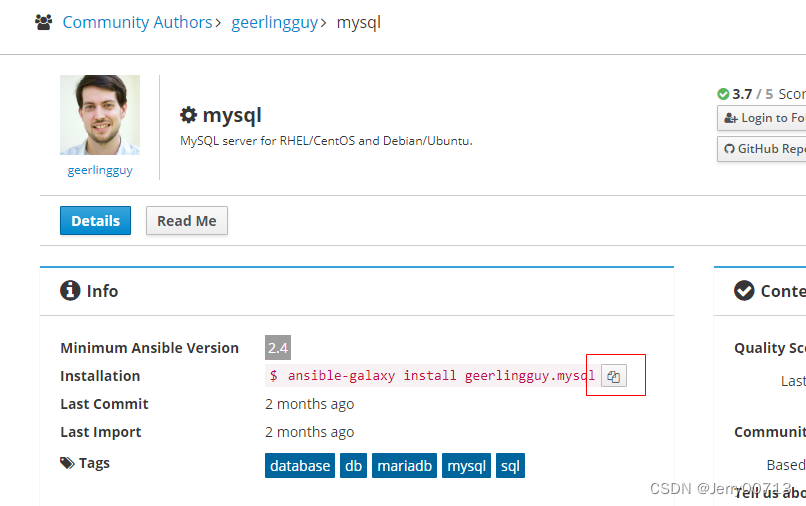The height and width of the screenshot is (506, 806).
Task: Click the mysql role heading
Action: (x=232, y=115)
